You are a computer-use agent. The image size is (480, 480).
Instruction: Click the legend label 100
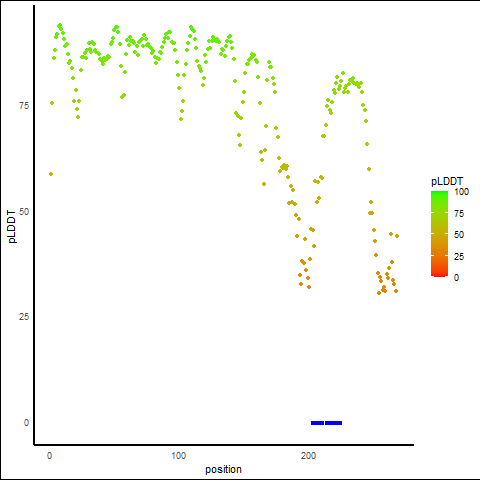[x=461, y=192]
